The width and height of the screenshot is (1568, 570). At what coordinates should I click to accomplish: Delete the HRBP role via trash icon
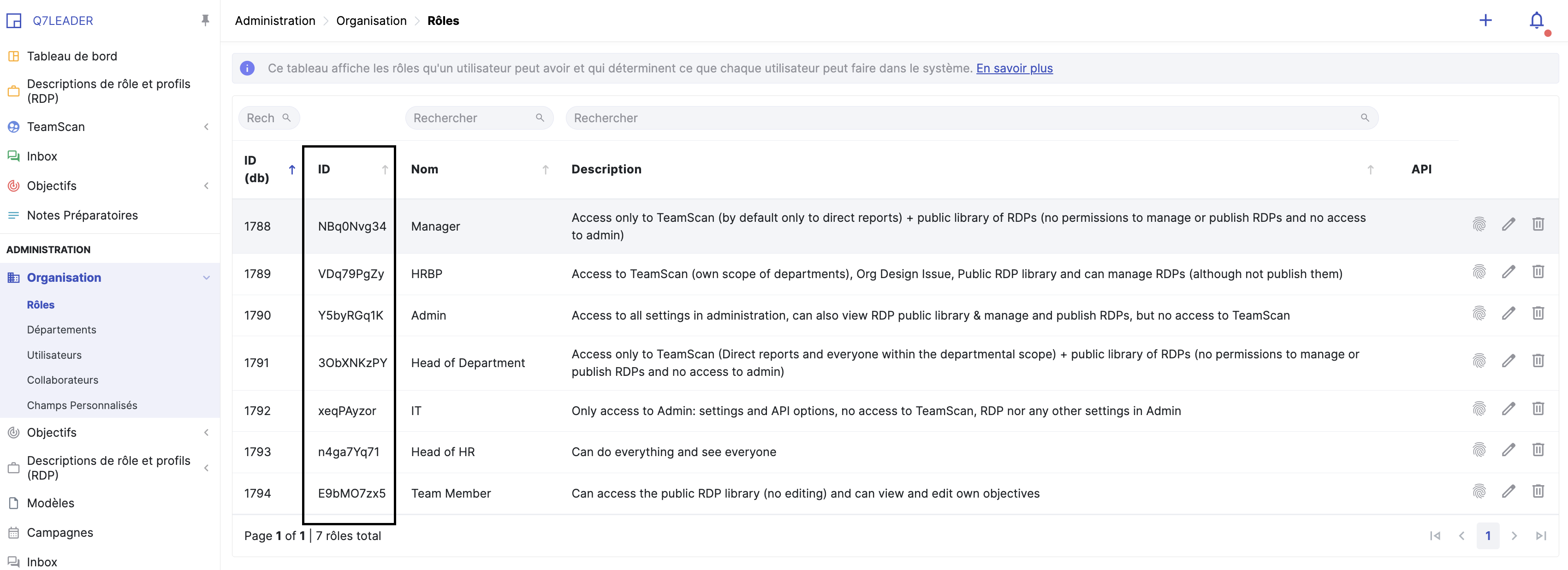coord(1538,272)
